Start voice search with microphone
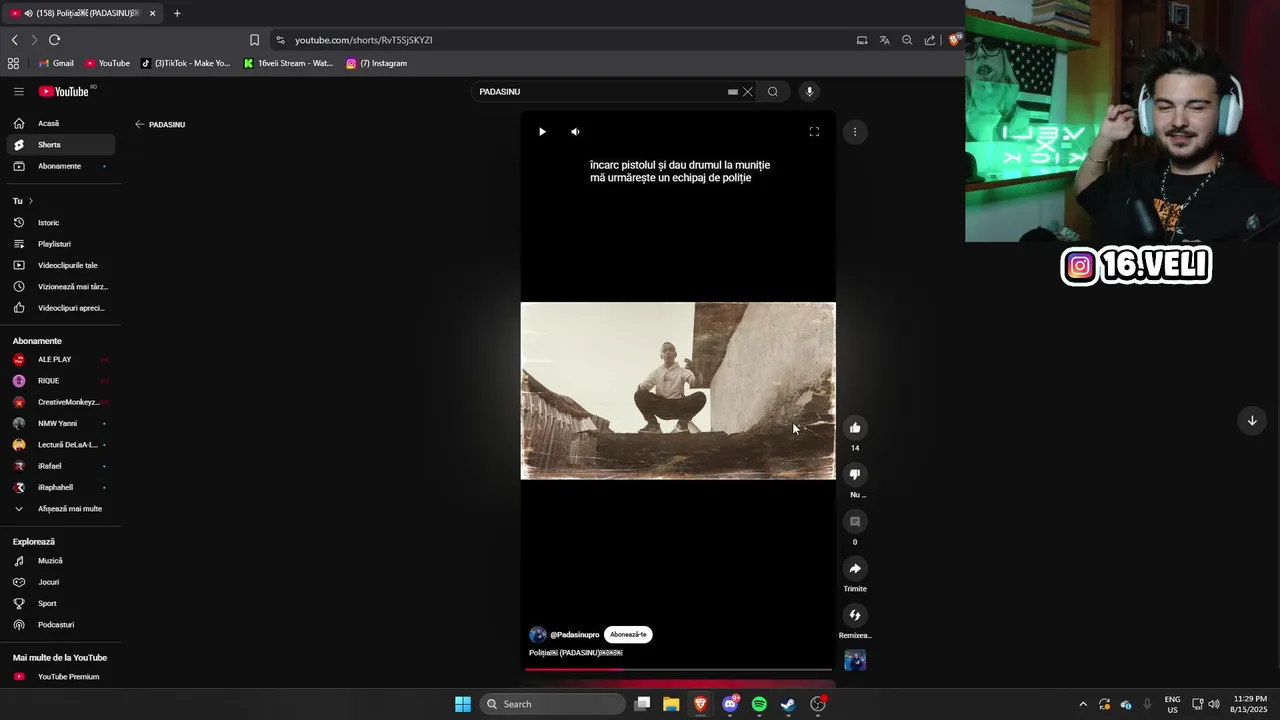 point(810,92)
